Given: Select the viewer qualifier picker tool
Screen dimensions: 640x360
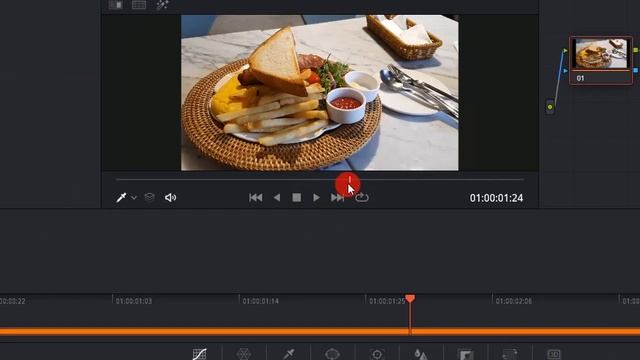Looking at the screenshot, I should [121, 198].
